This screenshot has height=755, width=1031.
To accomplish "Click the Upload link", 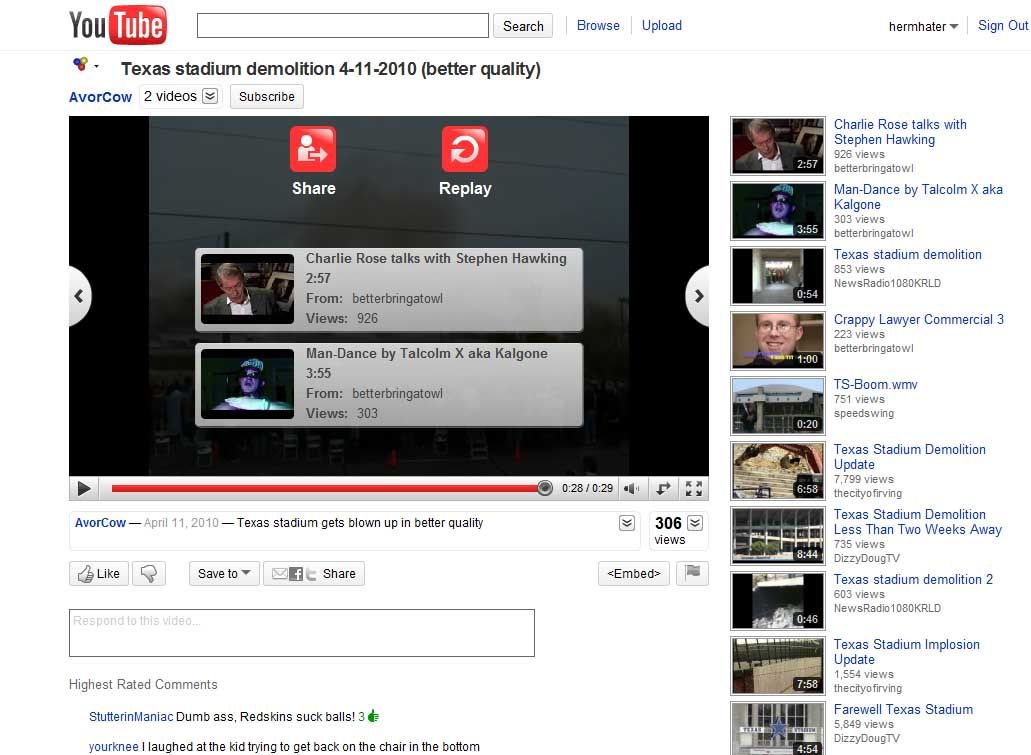I will click(x=661, y=26).
